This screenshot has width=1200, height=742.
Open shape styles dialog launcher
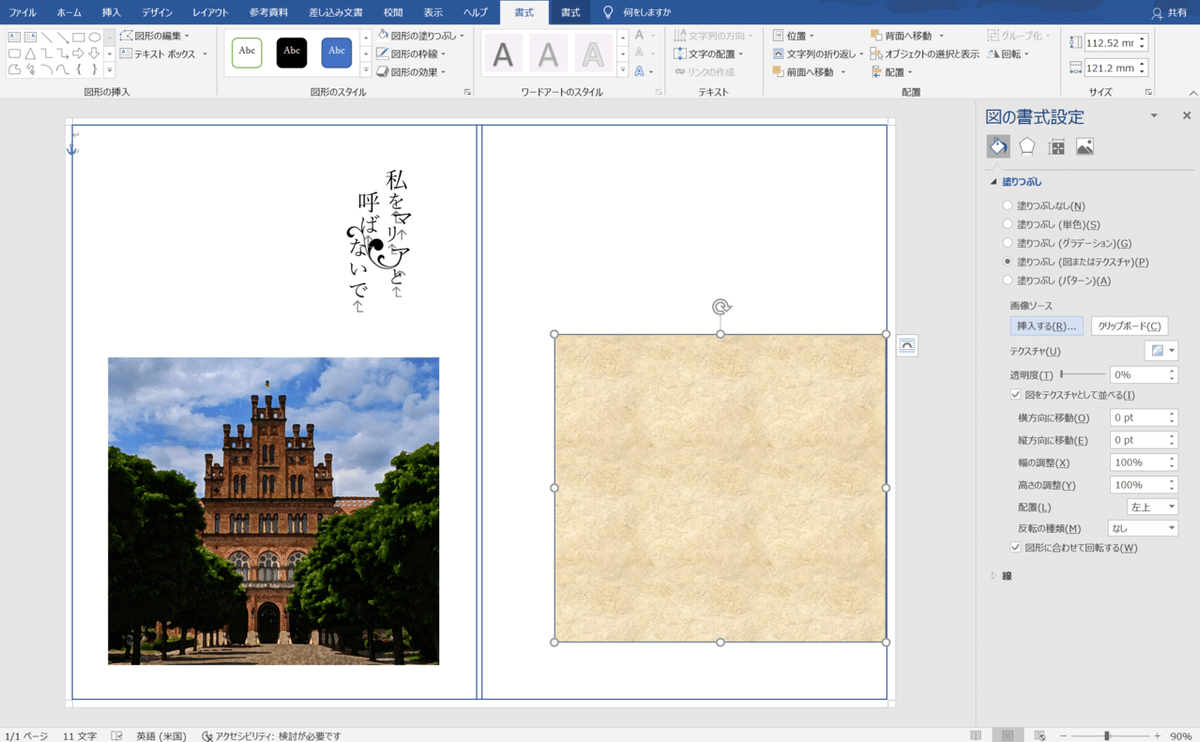pyautogui.click(x=467, y=92)
